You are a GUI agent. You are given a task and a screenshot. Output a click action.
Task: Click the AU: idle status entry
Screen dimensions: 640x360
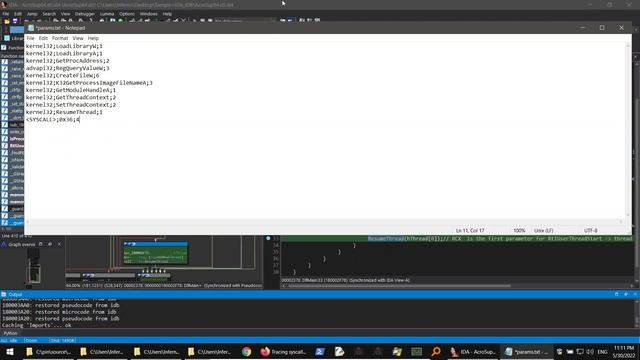pyautogui.click(x=9, y=340)
